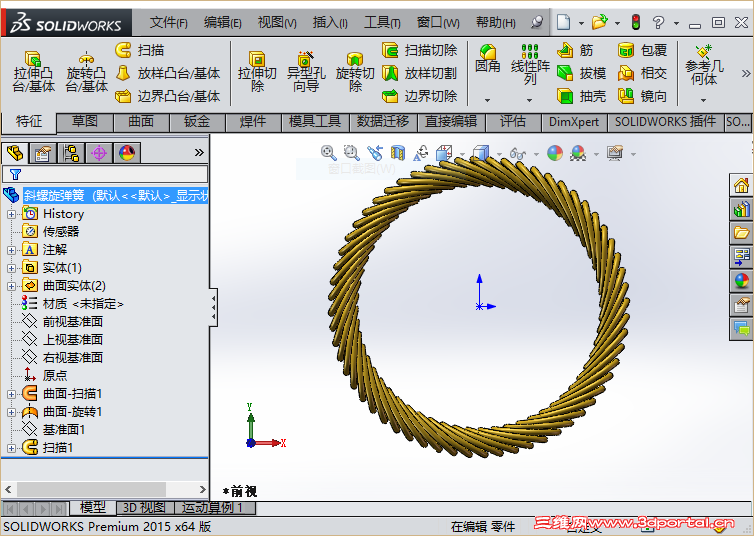Select the Wrap (包覆) tool
Image resolution: width=754 pixels, height=536 pixels.
[642, 50]
